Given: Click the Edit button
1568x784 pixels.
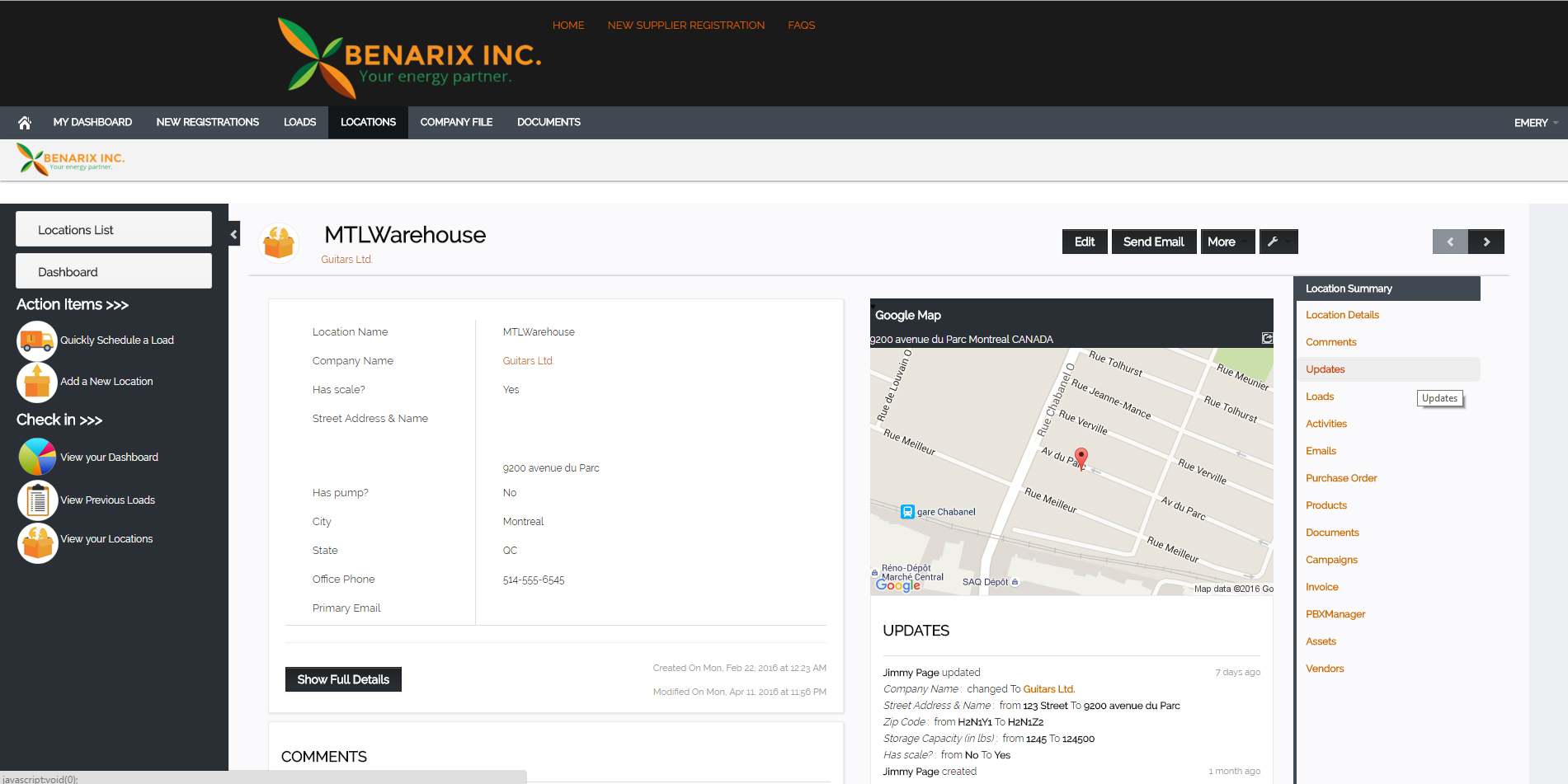Looking at the screenshot, I should coord(1085,242).
